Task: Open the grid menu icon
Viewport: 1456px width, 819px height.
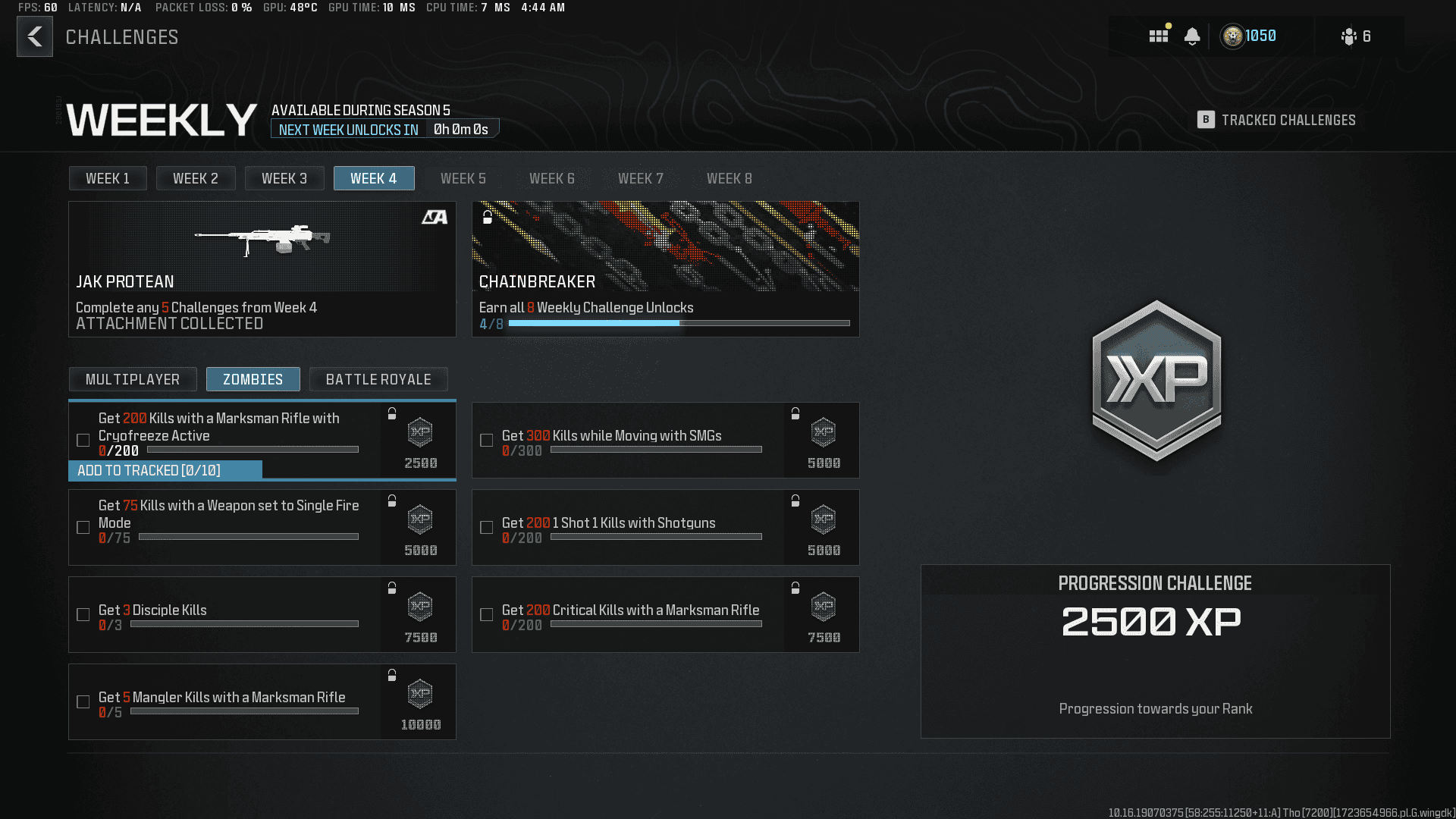Action: pos(1158,36)
